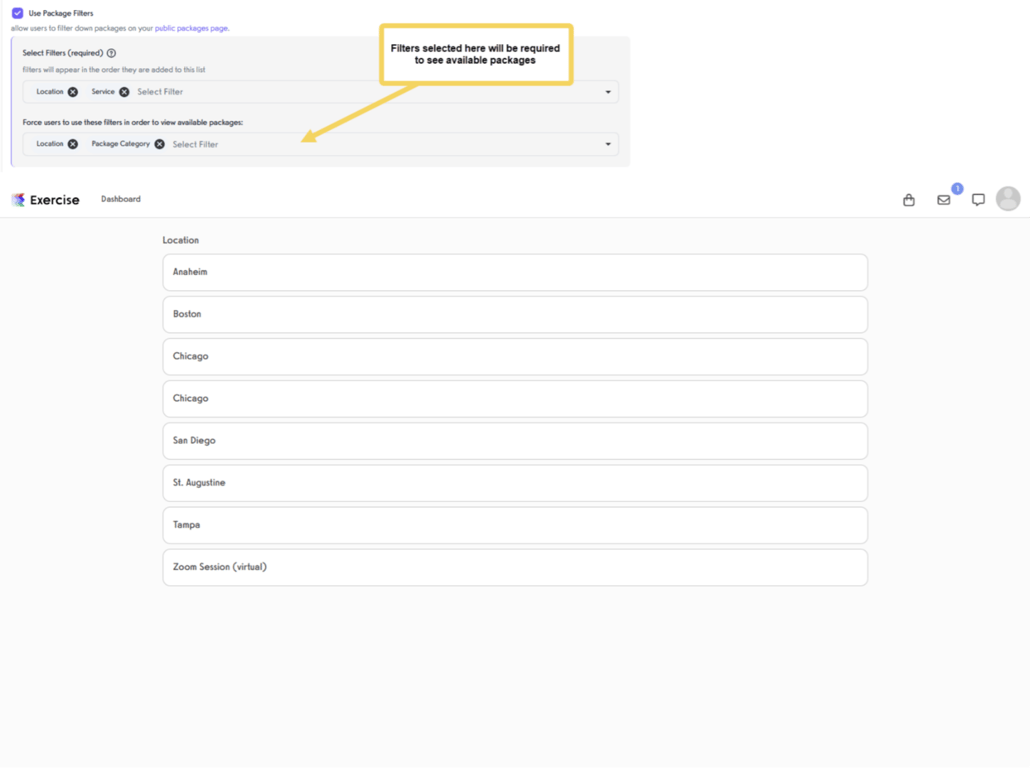The height and width of the screenshot is (768, 1030).
Task: Expand the Select Filters dropdown arrow
Action: pyautogui.click(x=608, y=92)
